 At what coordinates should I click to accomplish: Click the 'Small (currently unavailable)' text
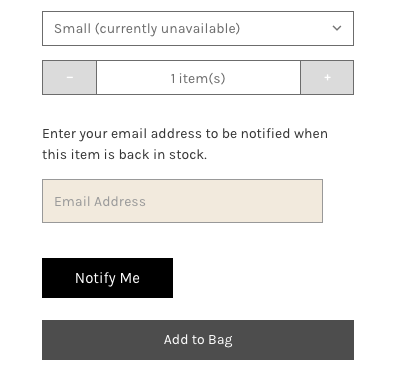147,29
